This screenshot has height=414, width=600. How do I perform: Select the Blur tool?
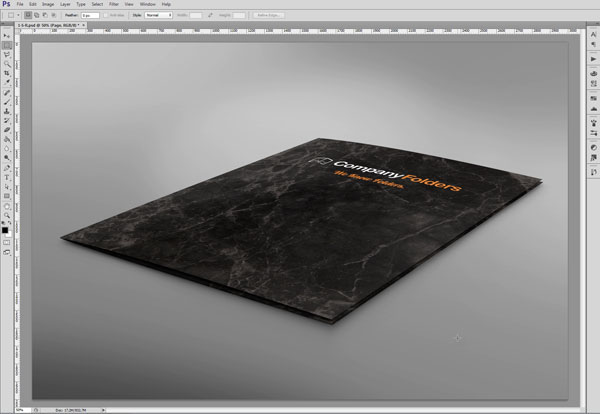7,148
